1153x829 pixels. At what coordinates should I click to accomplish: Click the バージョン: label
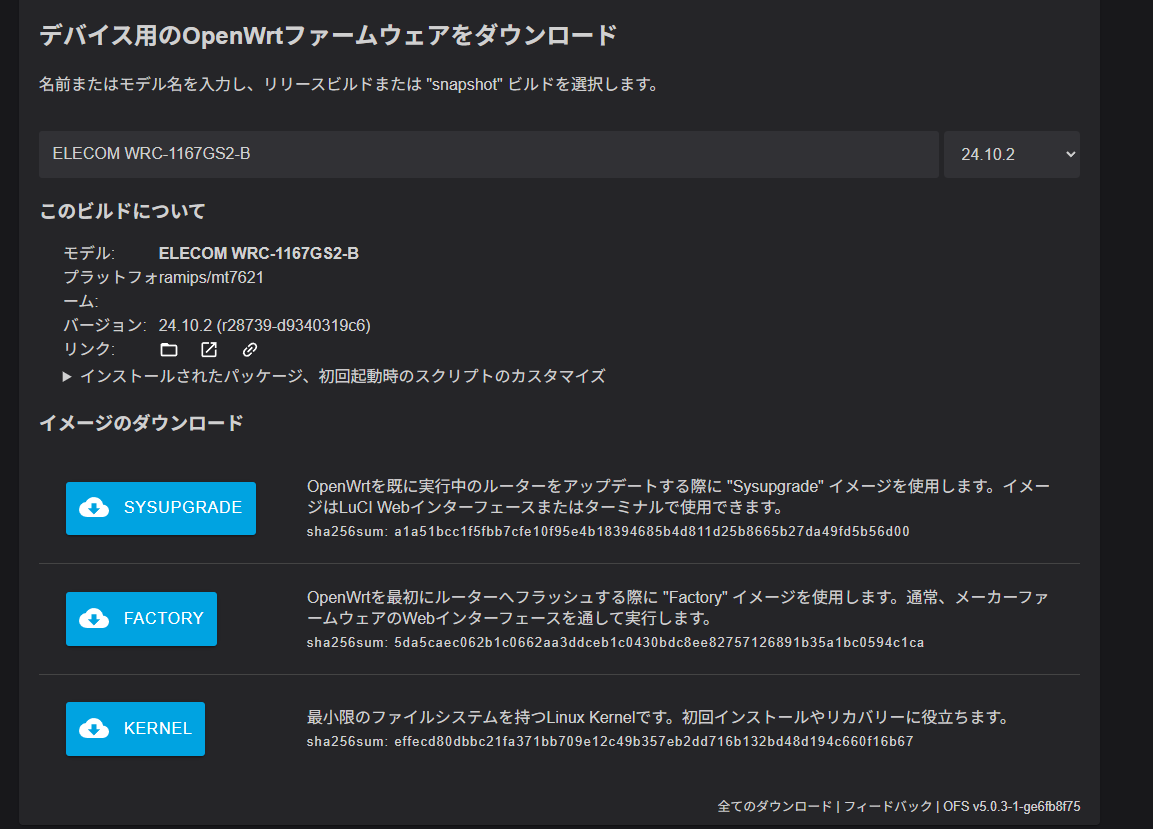point(105,325)
